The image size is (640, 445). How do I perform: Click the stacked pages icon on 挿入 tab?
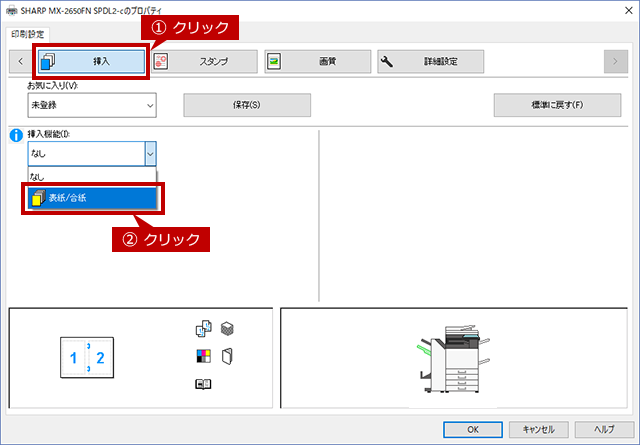tap(48, 62)
